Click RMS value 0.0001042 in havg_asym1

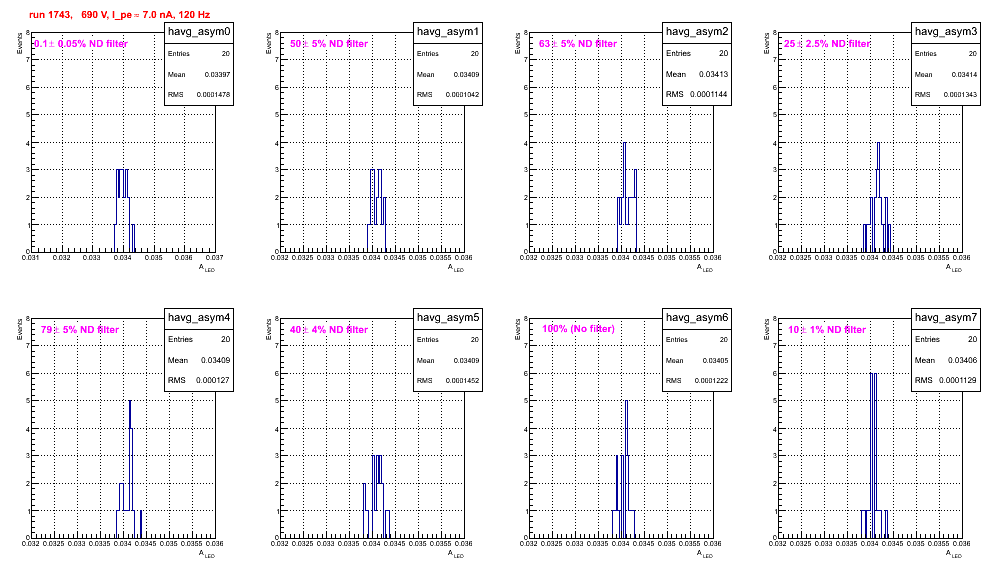pyautogui.click(x=462, y=95)
